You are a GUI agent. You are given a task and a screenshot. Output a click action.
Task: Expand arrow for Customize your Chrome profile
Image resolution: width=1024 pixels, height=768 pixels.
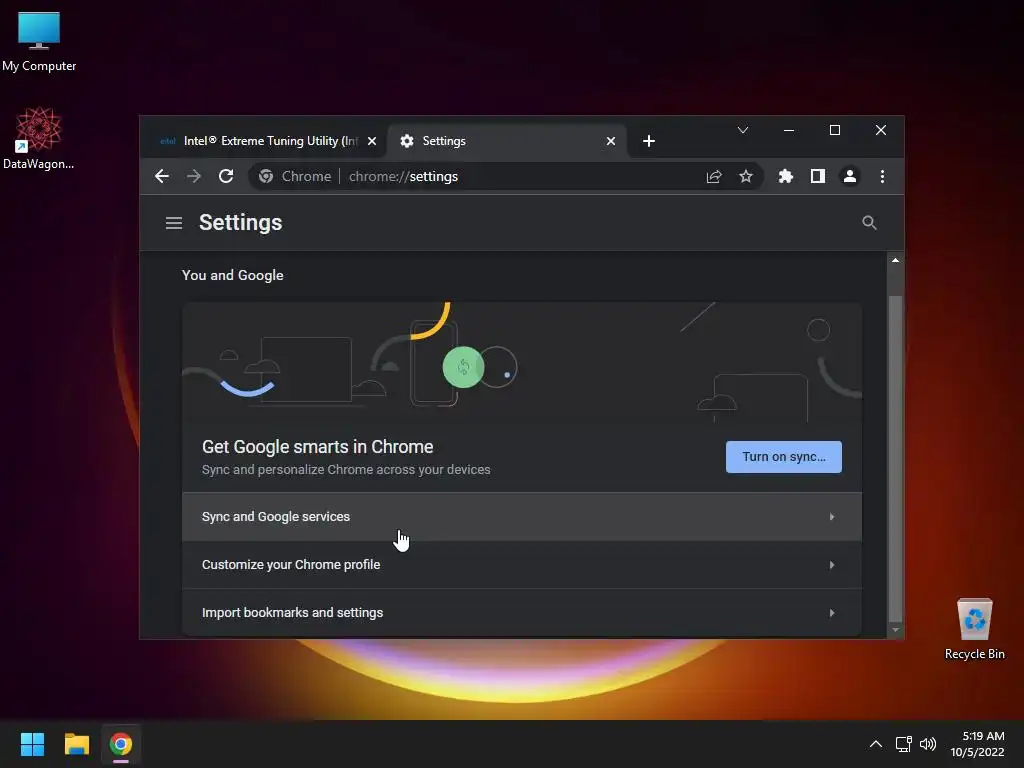click(832, 565)
